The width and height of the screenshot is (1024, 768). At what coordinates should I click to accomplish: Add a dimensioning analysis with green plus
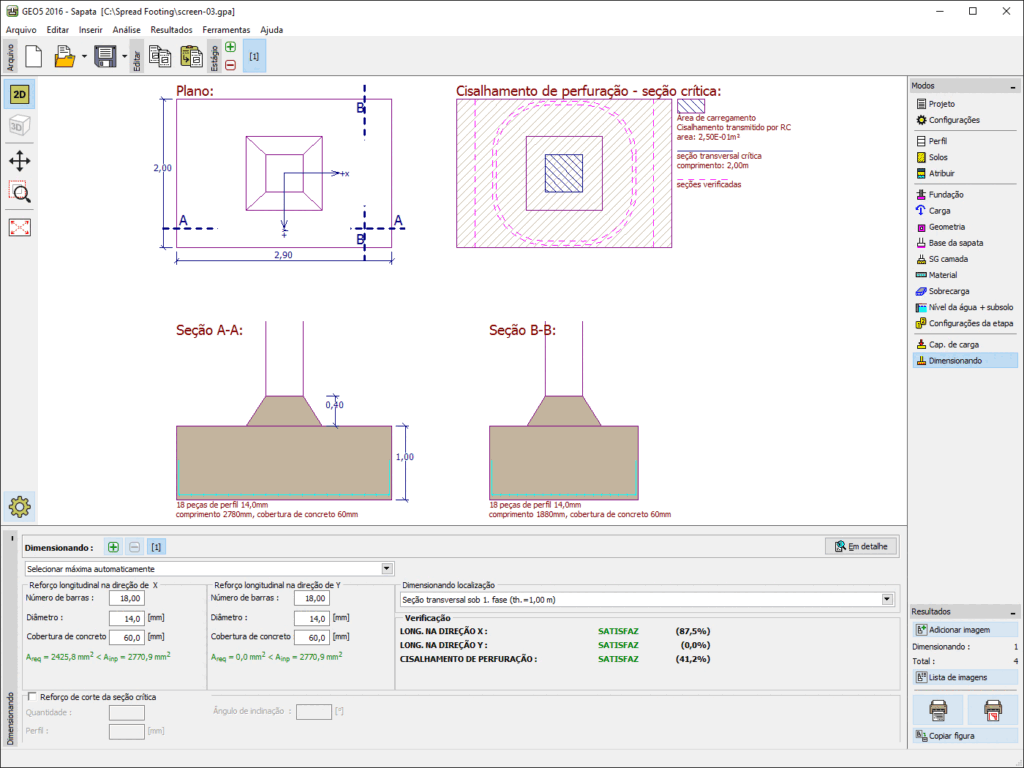[x=114, y=547]
